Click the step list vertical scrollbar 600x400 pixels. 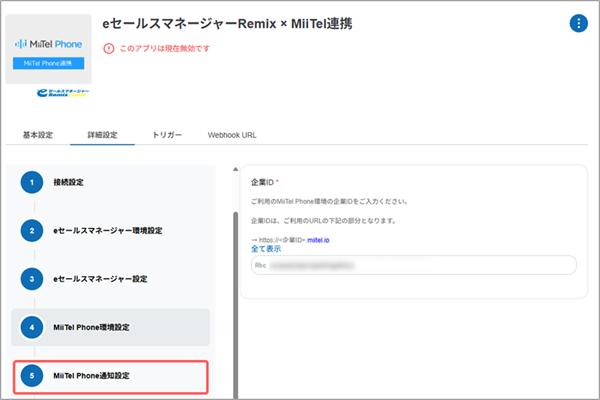(x=235, y=300)
